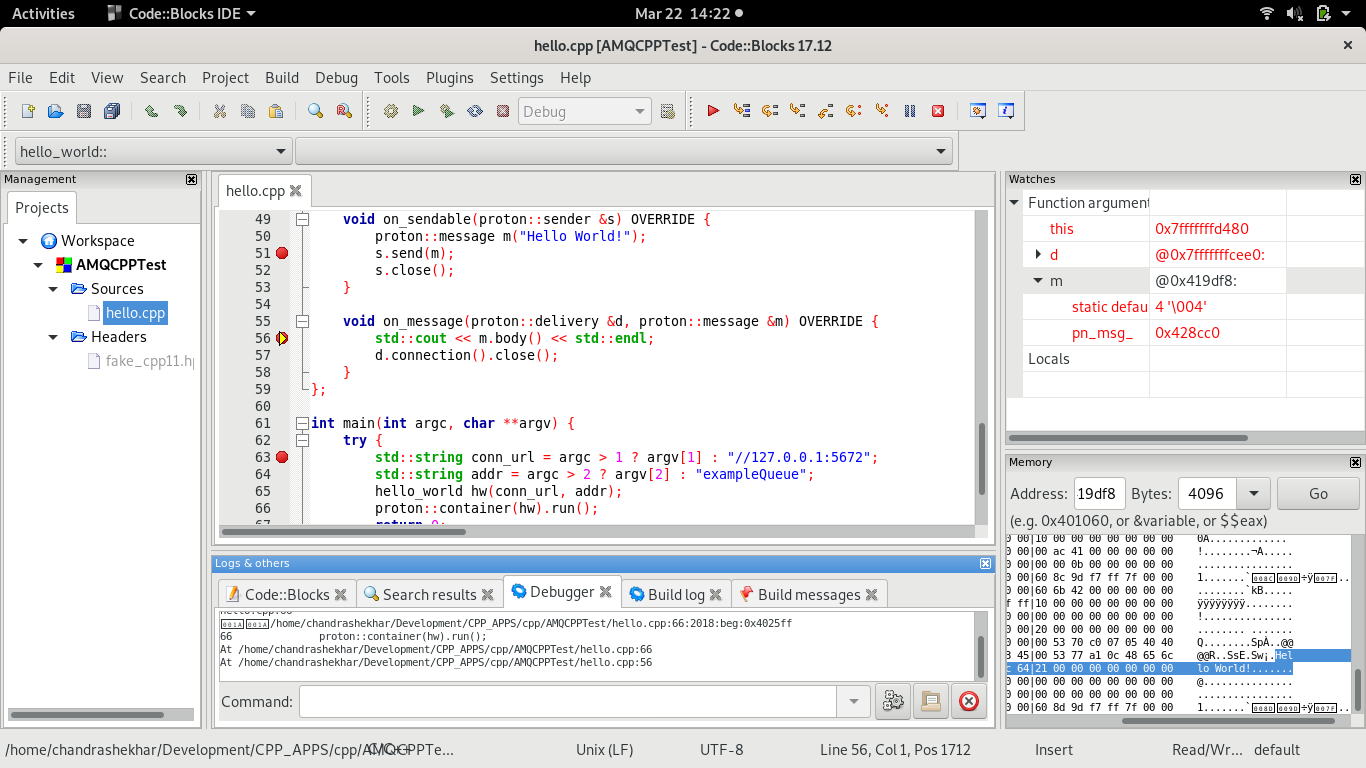The height and width of the screenshot is (768, 1366).
Task: Click the debugger Command input field
Action: [568, 701]
